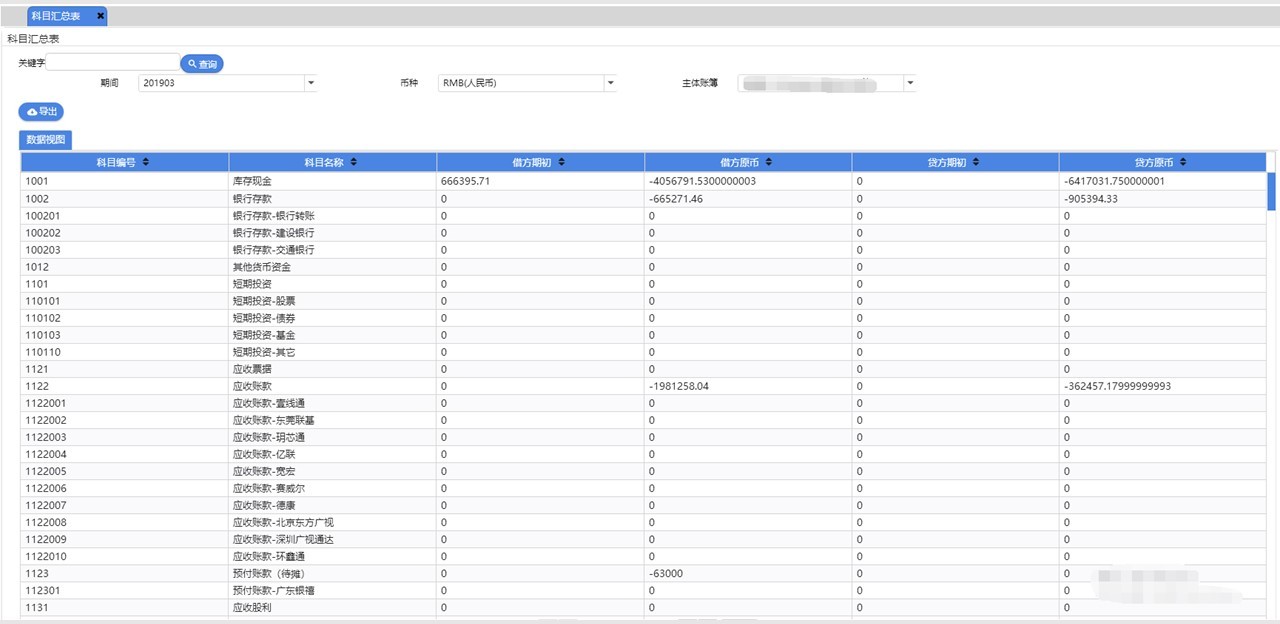This screenshot has width=1280, height=624.
Task: Switch to the 数据视图 tab
Action: [46, 140]
